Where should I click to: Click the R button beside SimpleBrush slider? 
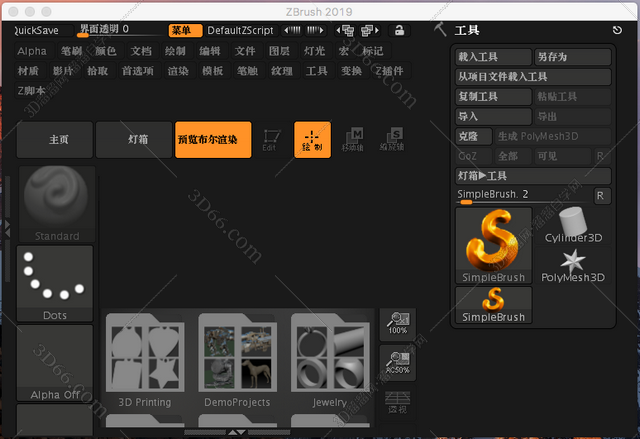602,196
